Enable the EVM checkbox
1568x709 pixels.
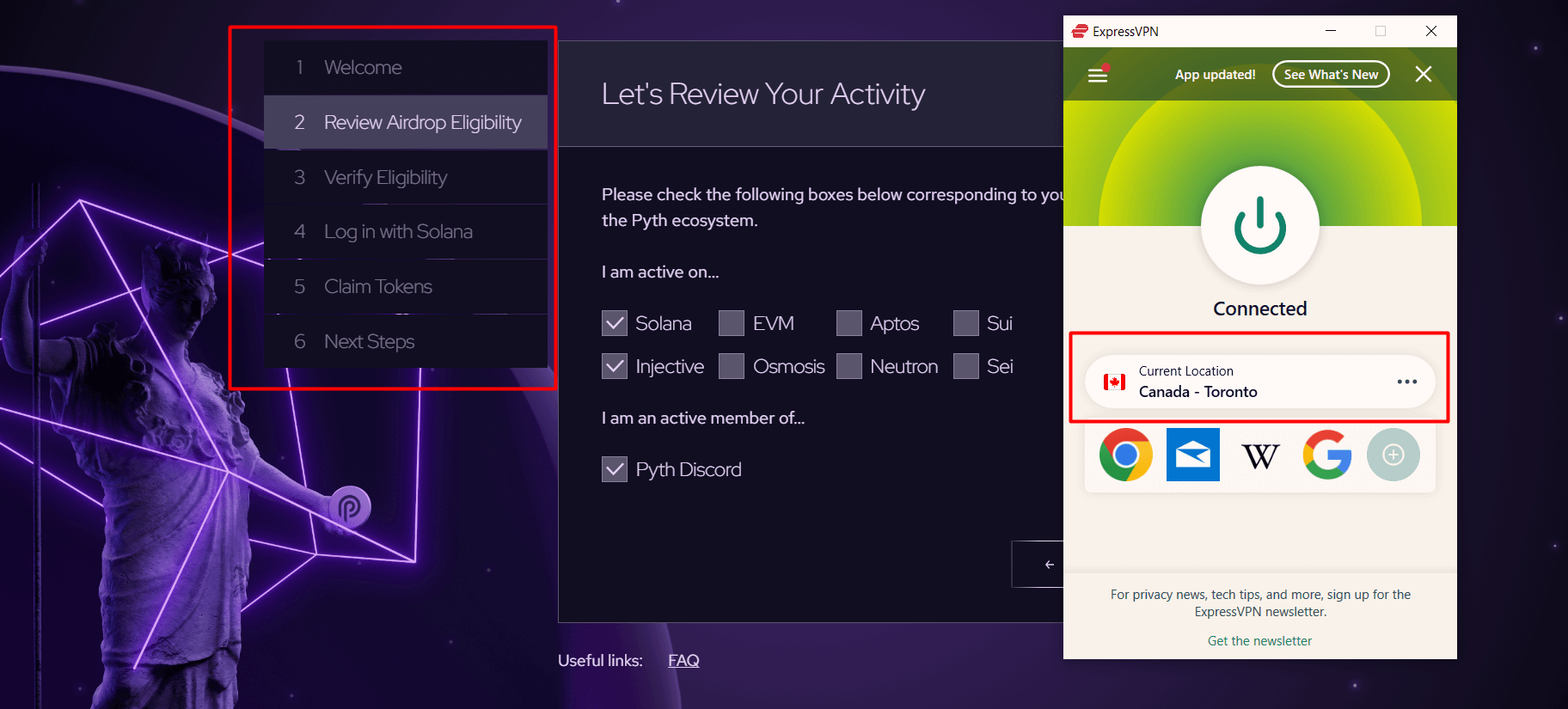coord(732,324)
